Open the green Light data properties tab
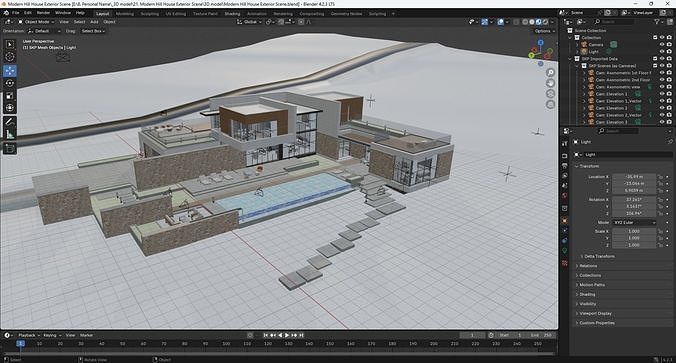The height and width of the screenshot is (363, 676). click(x=565, y=251)
